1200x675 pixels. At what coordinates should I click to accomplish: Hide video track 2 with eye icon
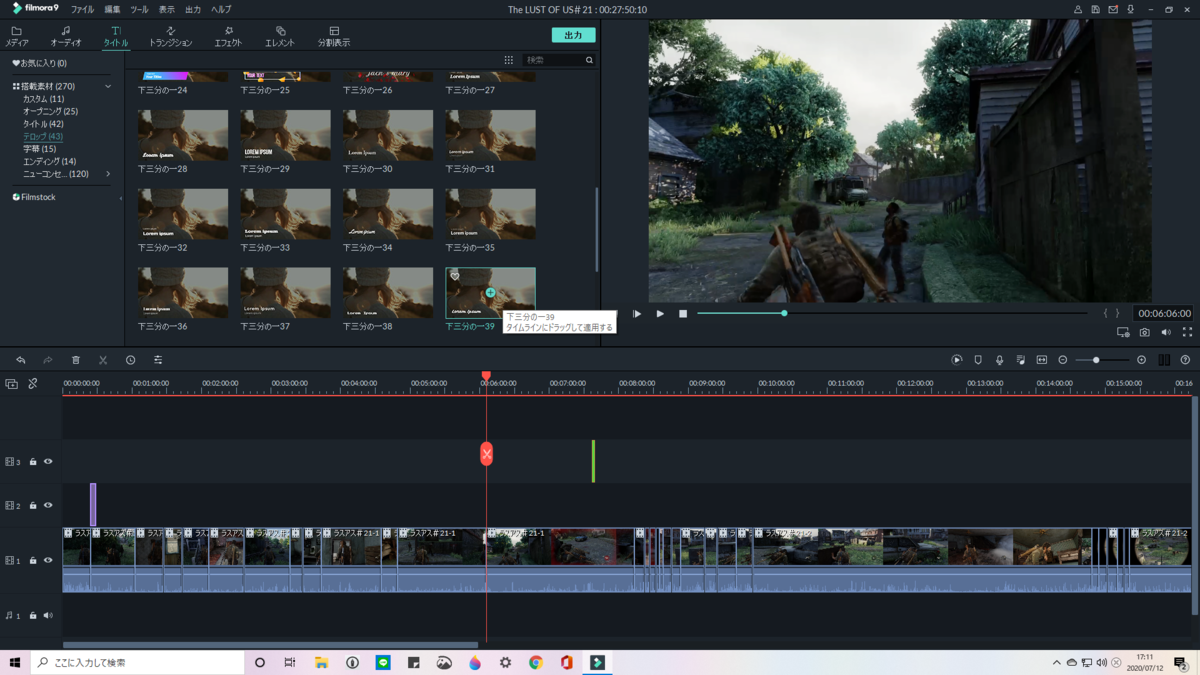[x=48, y=506]
